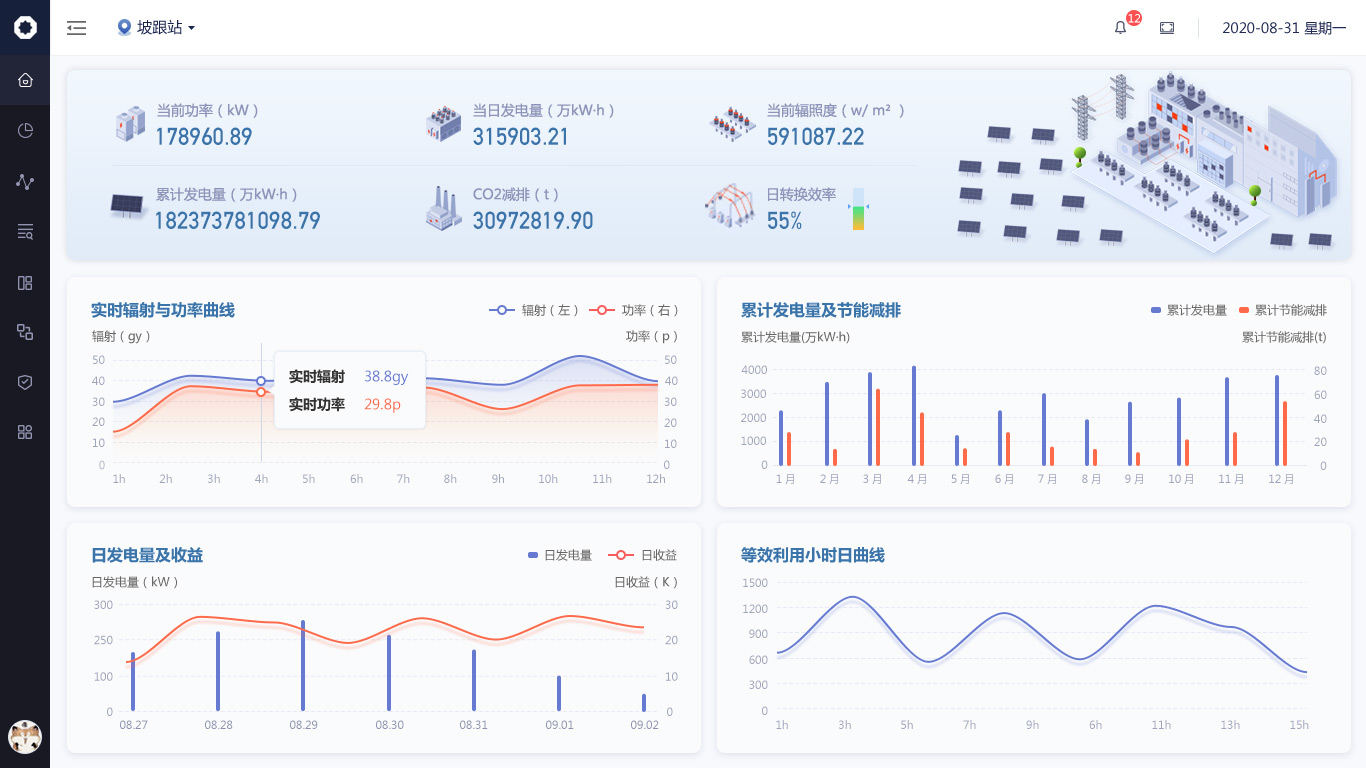
Task: Expand the 坡跟站 station dropdown
Action: pyautogui.click(x=157, y=28)
